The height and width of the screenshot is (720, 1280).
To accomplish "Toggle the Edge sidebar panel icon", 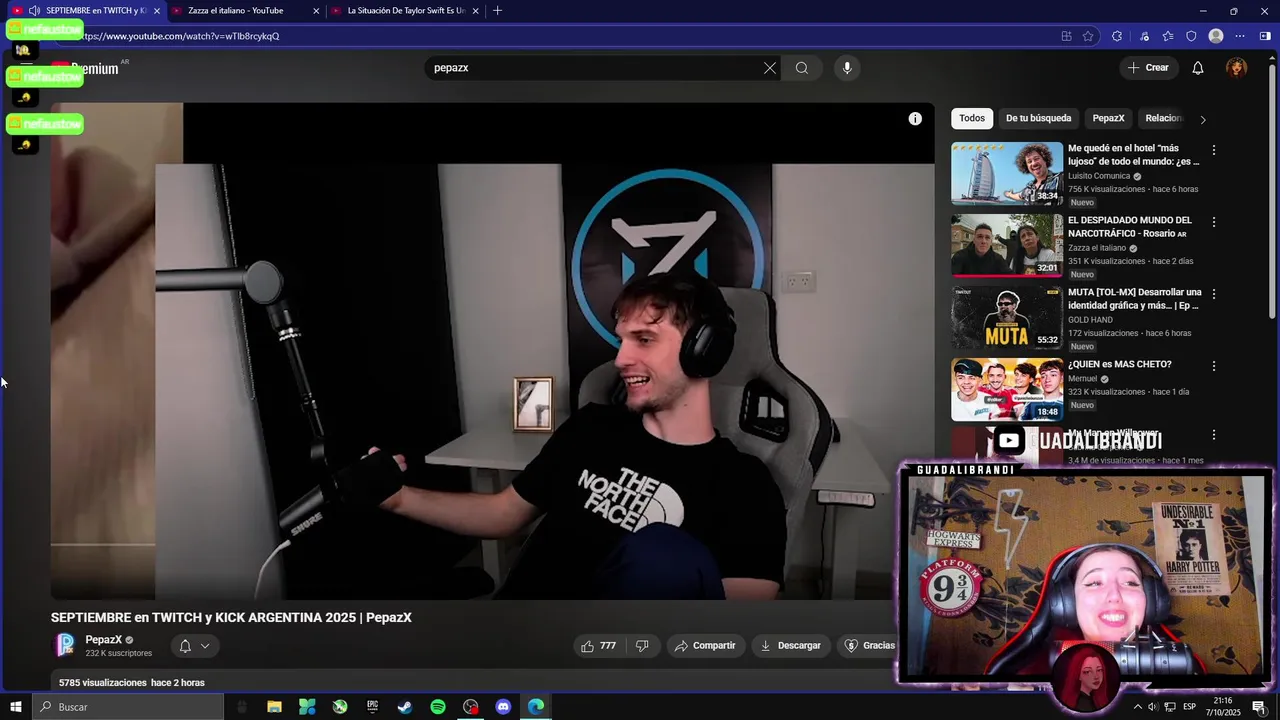I will point(1265,36).
